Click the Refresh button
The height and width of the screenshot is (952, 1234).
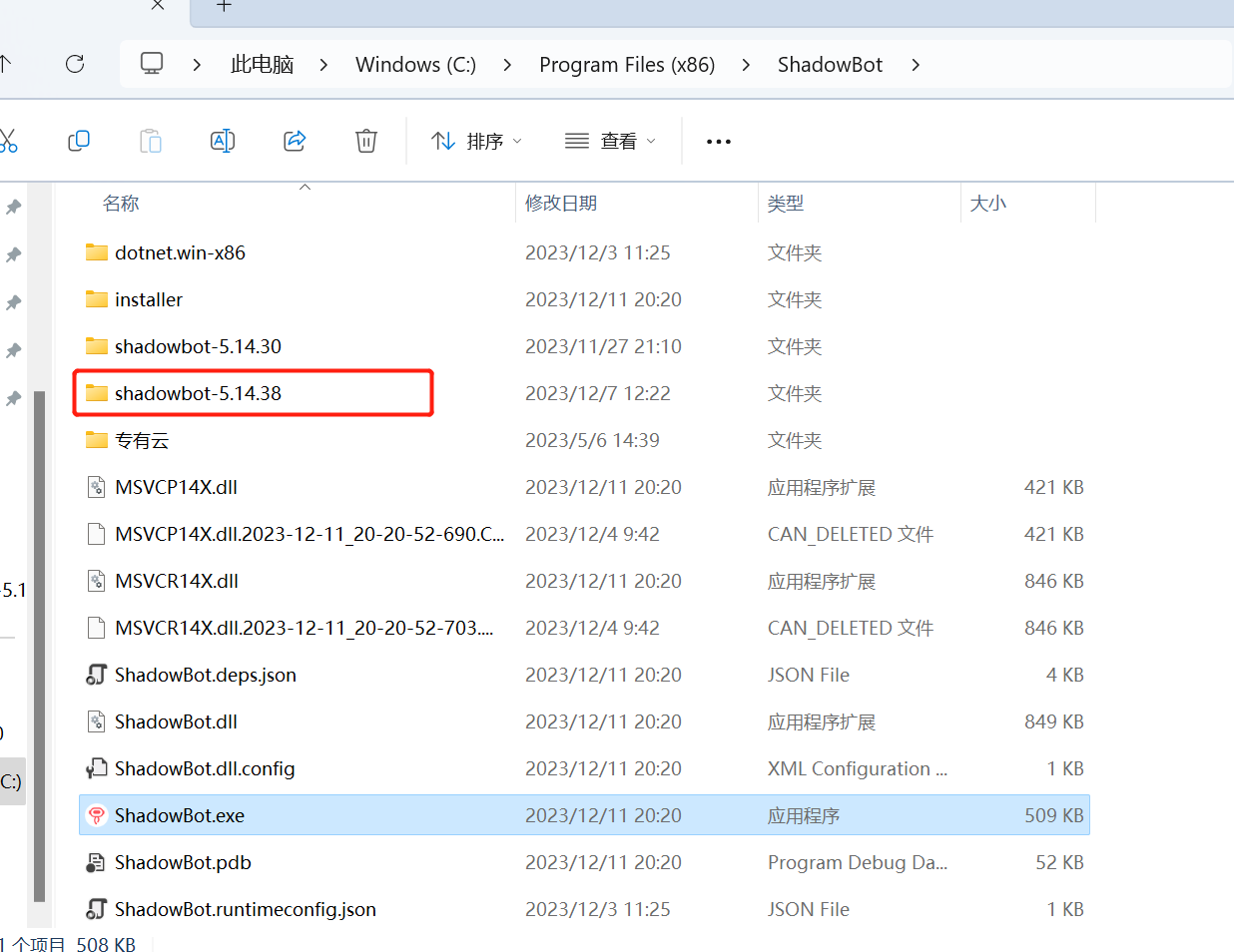point(75,64)
